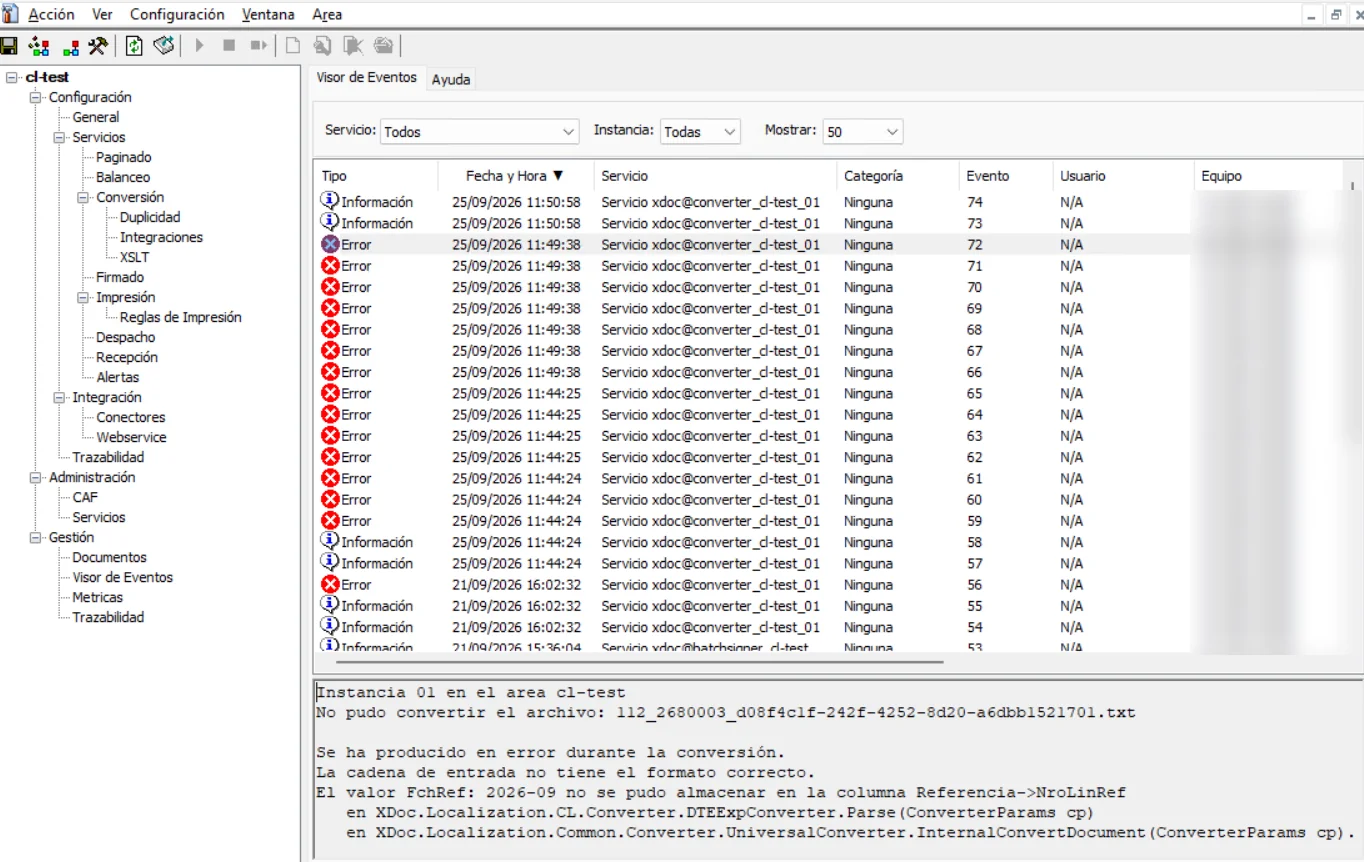The image size is (1364, 862).
Task: Collapse the cl-test root node
Action: tap(12, 77)
